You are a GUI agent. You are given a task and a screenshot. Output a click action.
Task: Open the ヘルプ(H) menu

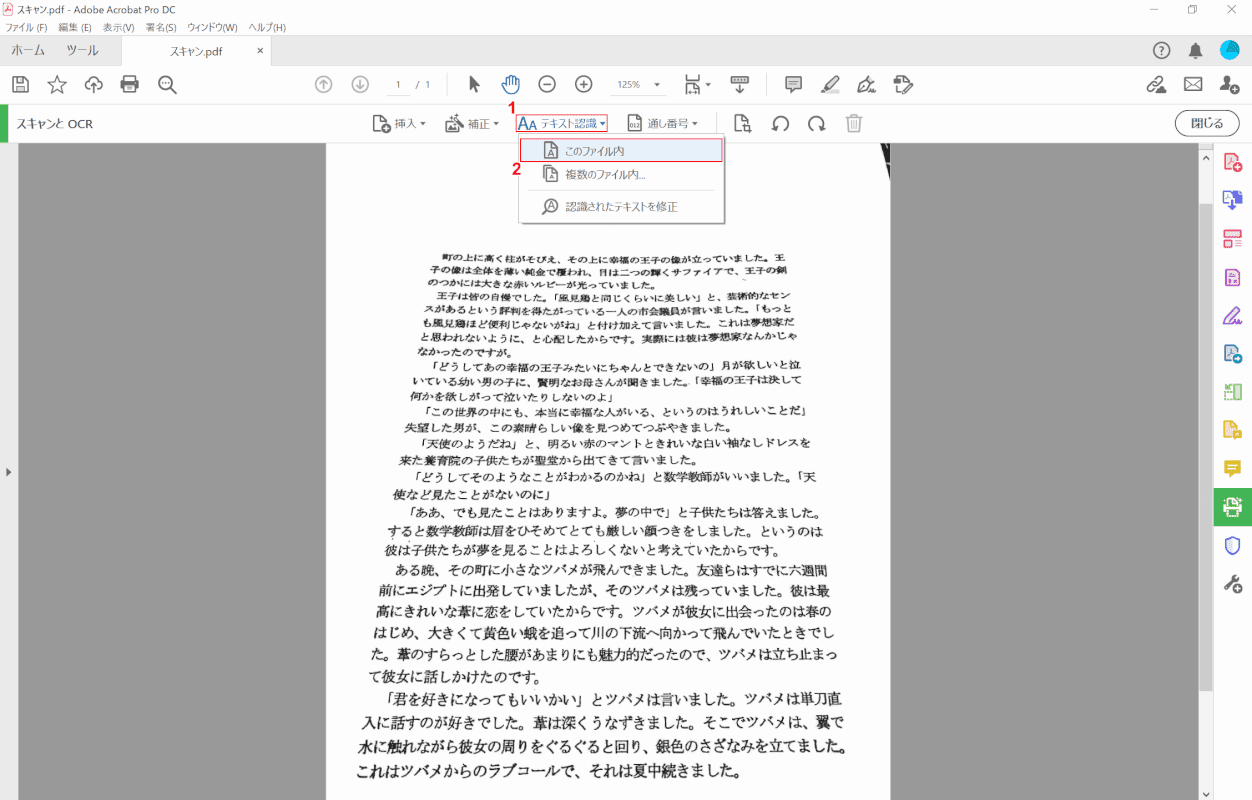pyautogui.click(x=267, y=27)
